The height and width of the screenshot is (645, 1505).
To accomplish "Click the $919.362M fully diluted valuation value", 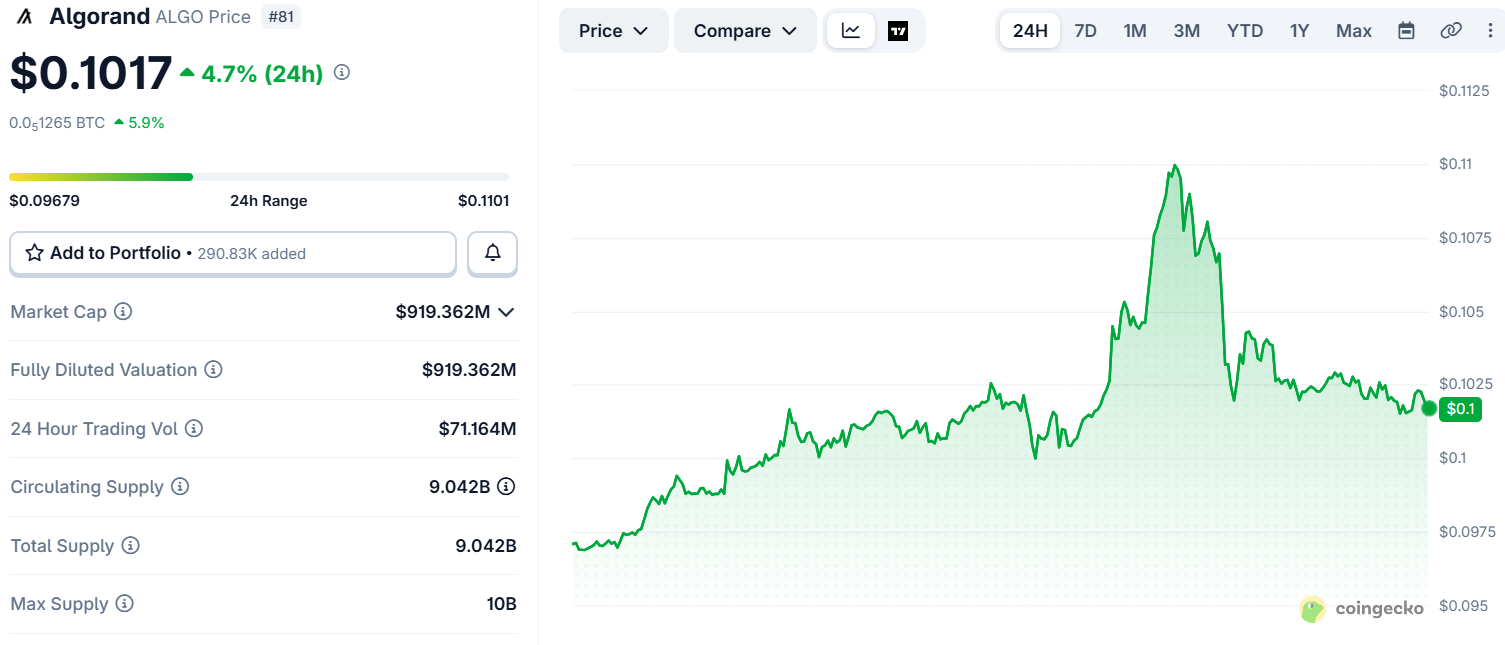I will pos(469,370).
